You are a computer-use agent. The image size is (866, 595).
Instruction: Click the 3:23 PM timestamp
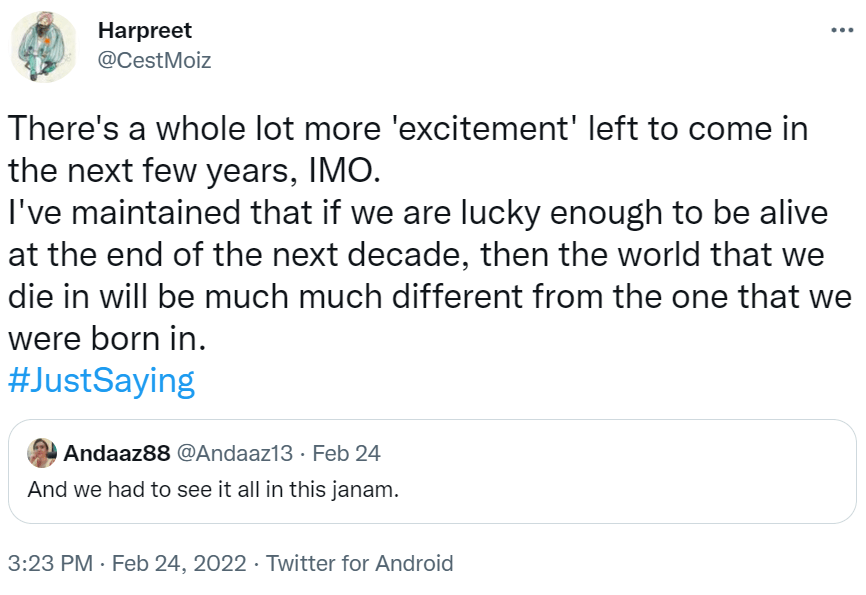(49, 563)
